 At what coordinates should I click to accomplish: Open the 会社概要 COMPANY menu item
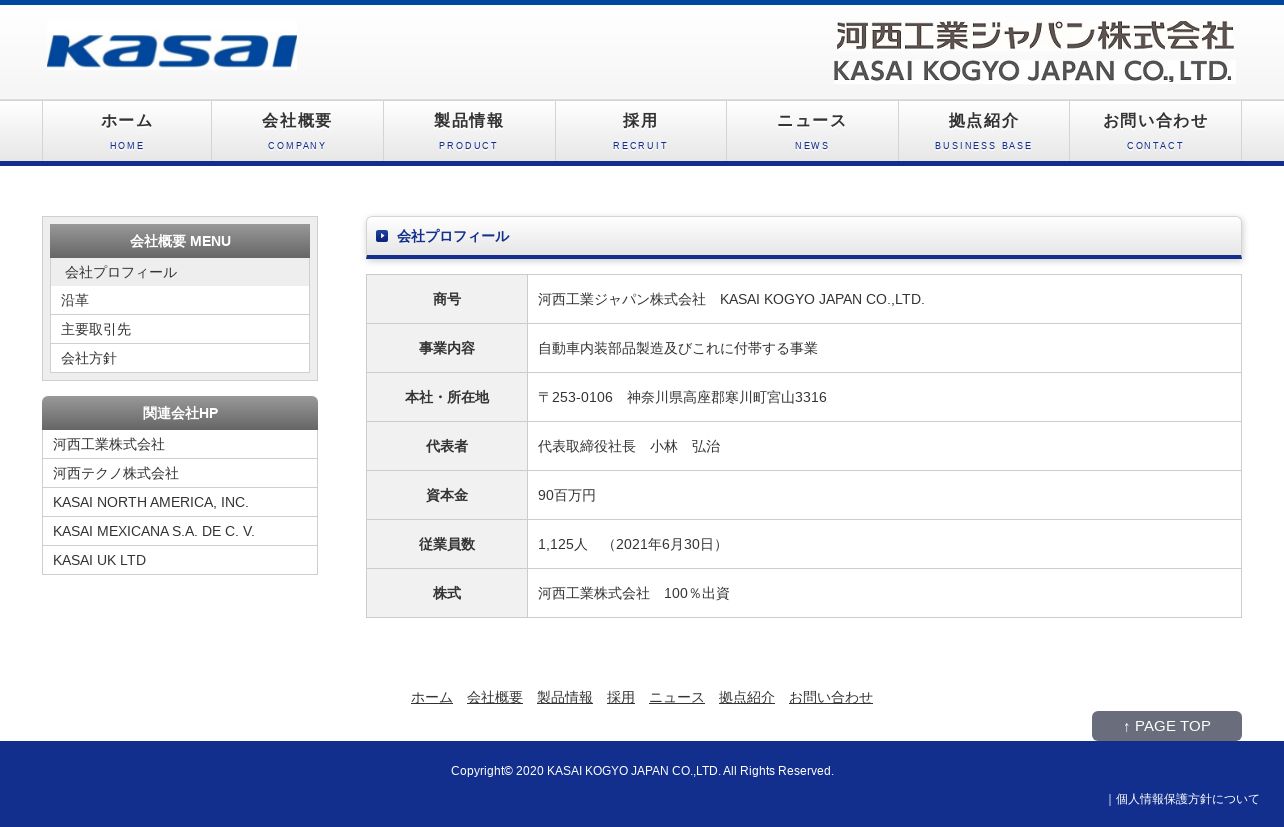click(297, 131)
